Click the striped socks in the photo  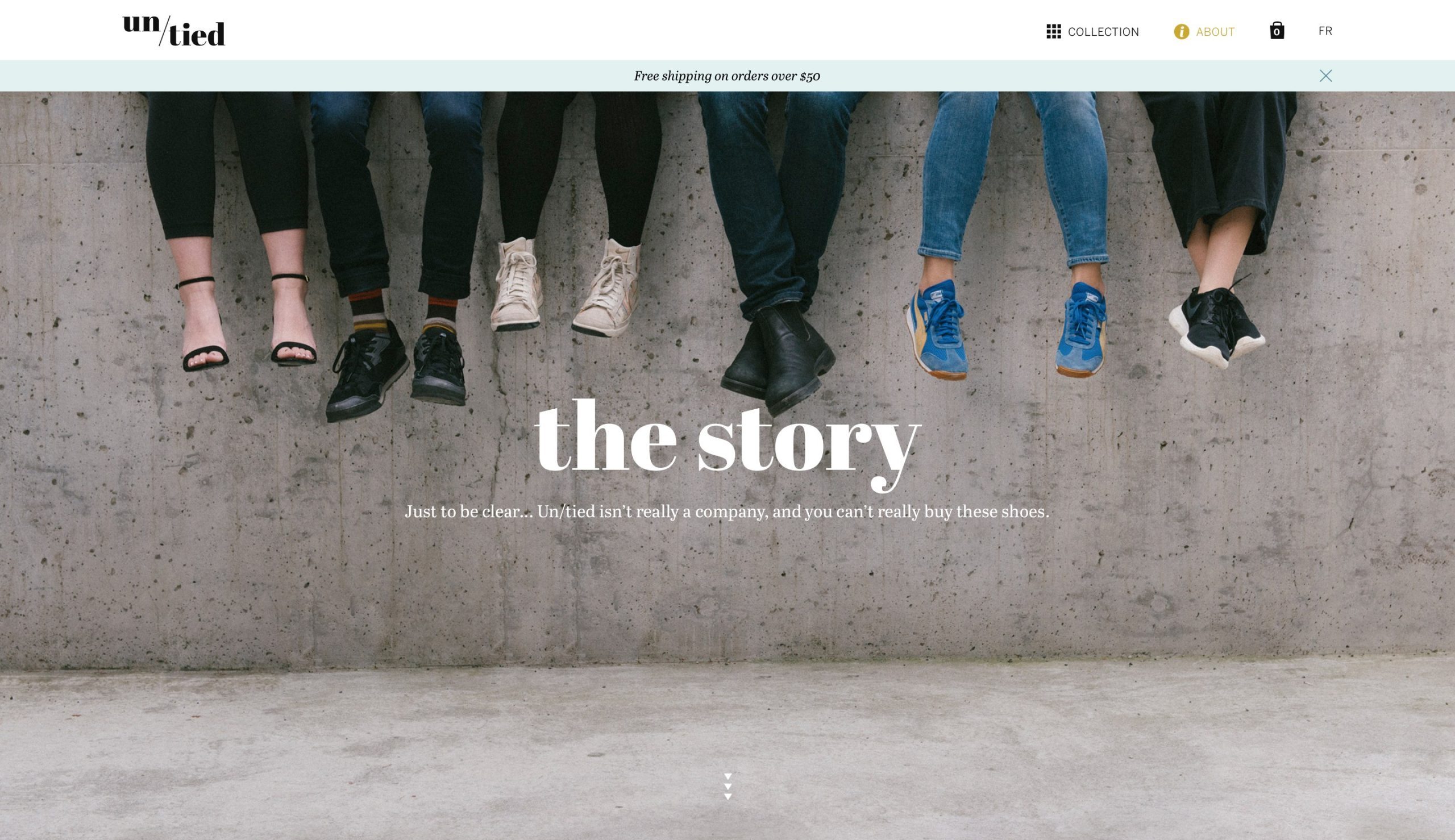coord(404,311)
